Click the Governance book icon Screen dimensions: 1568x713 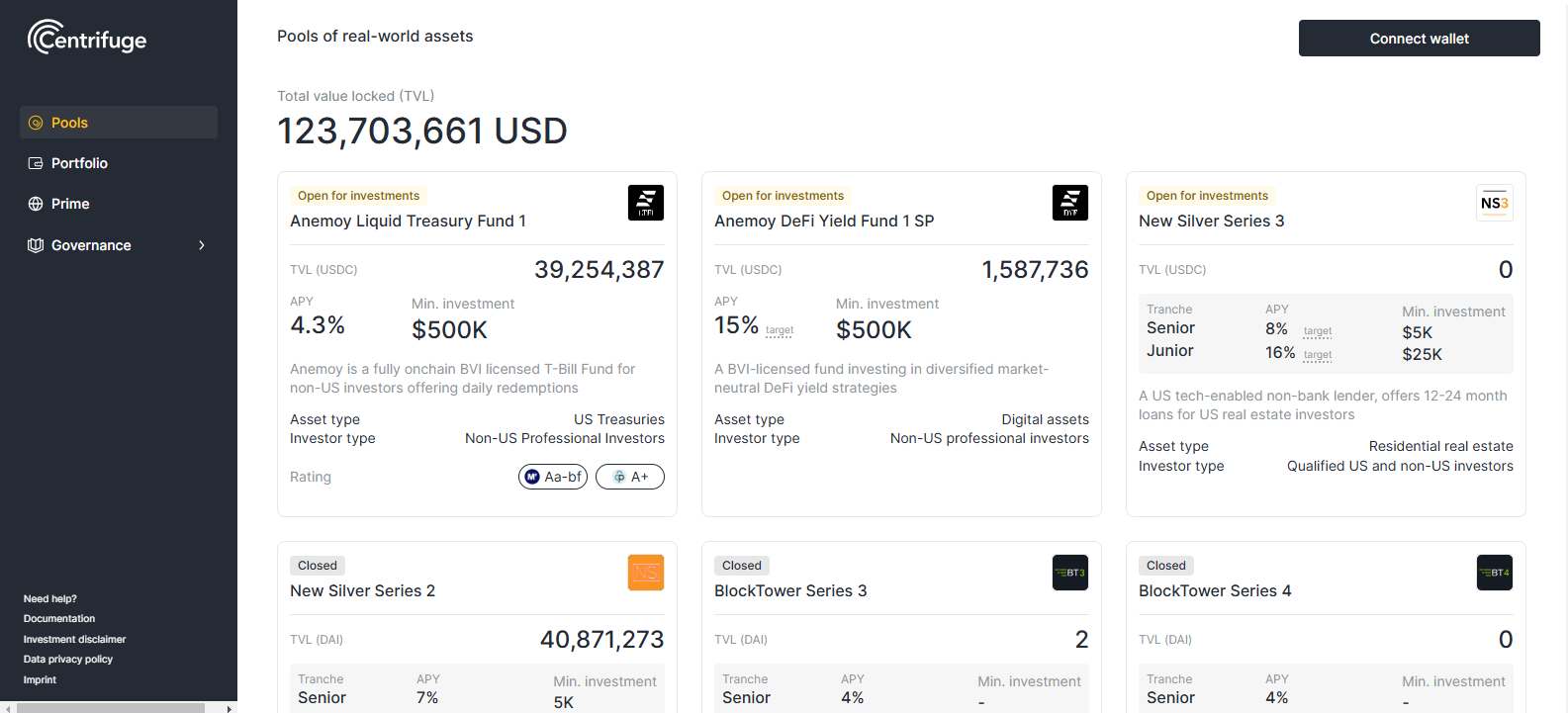pyautogui.click(x=36, y=245)
